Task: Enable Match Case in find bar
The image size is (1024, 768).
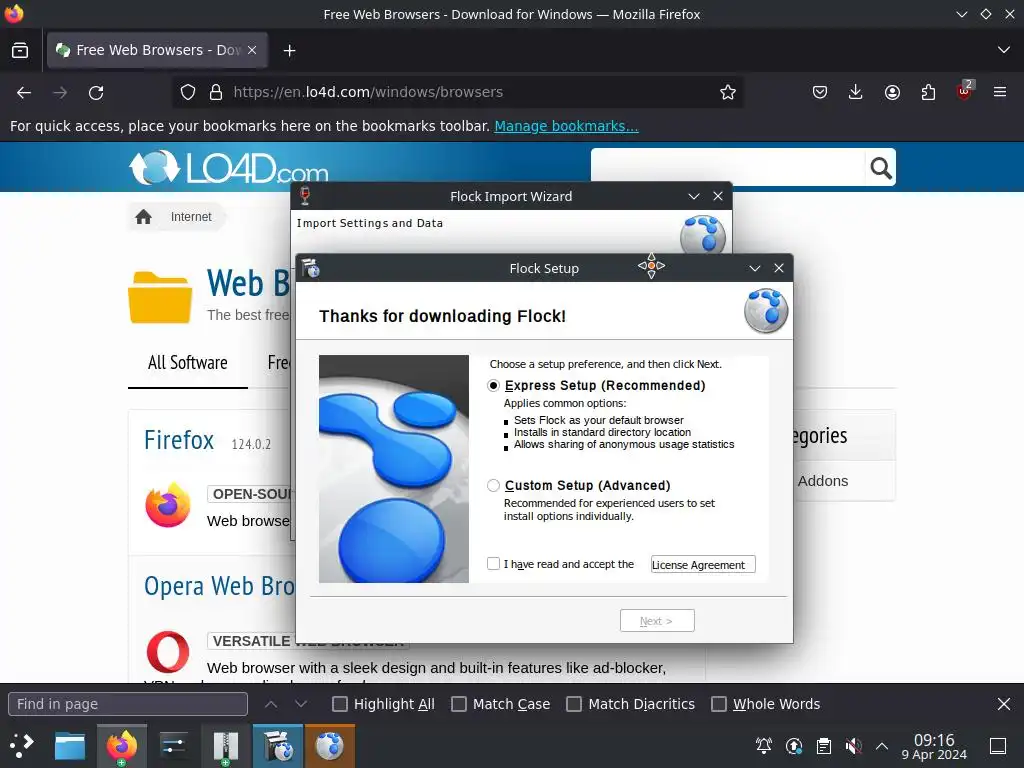Action: coord(459,704)
